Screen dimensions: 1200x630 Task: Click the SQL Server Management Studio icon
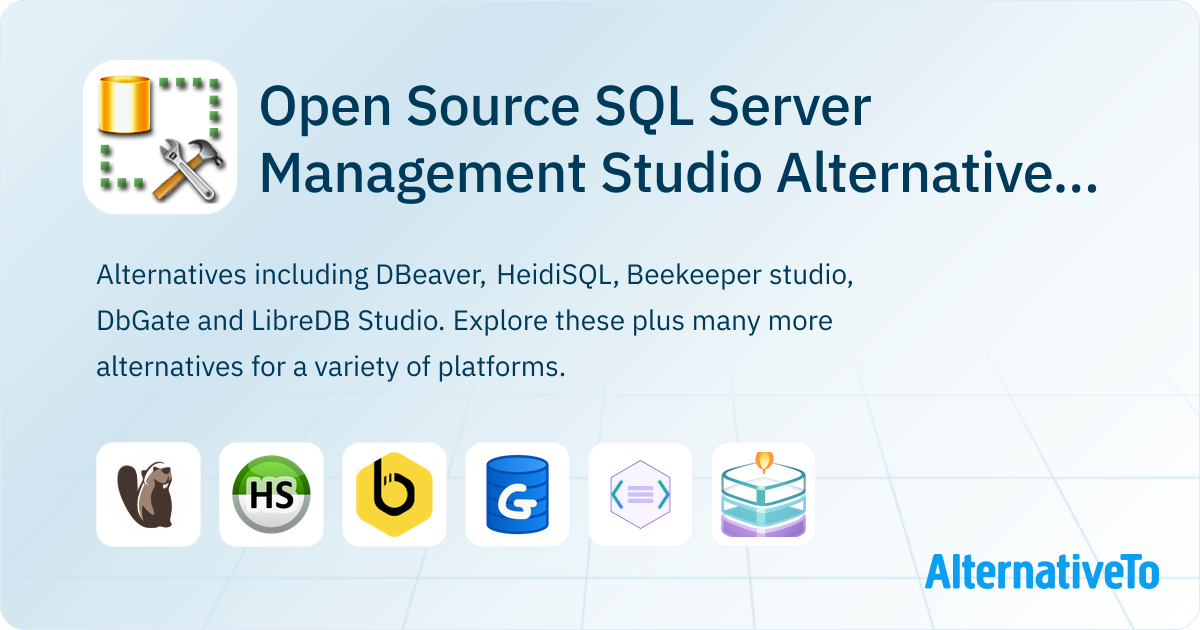click(x=160, y=137)
